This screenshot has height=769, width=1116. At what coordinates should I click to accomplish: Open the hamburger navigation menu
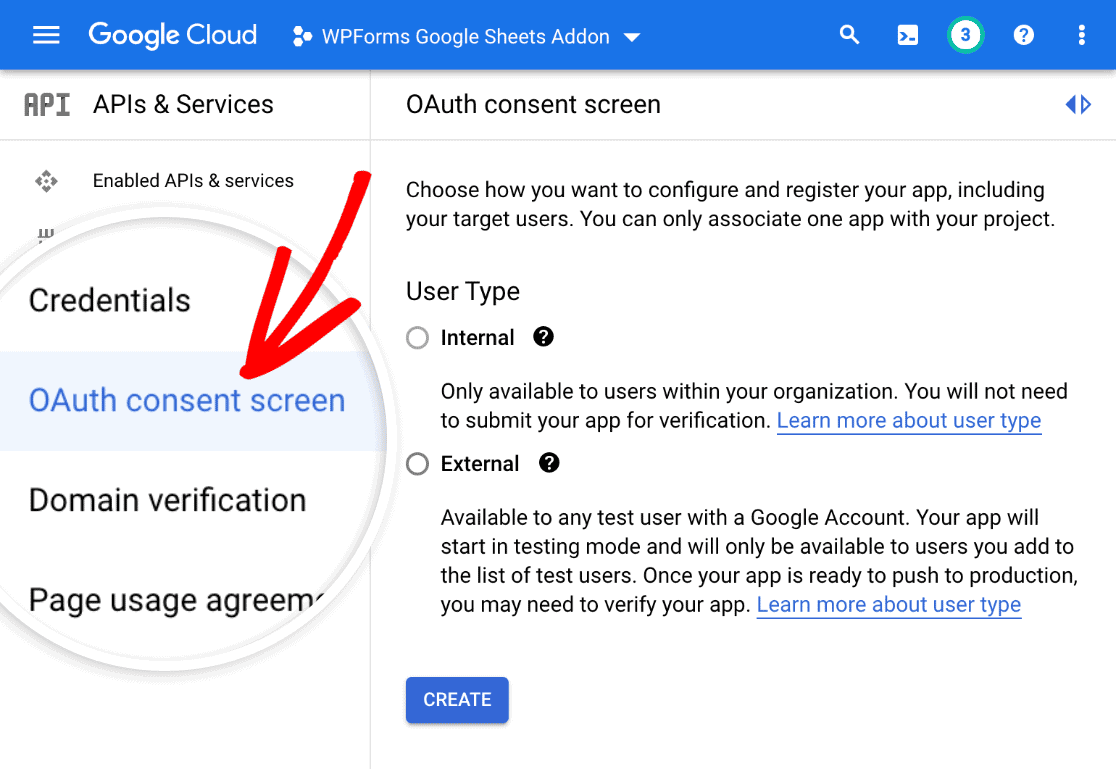pyautogui.click(x=46, y=35)
